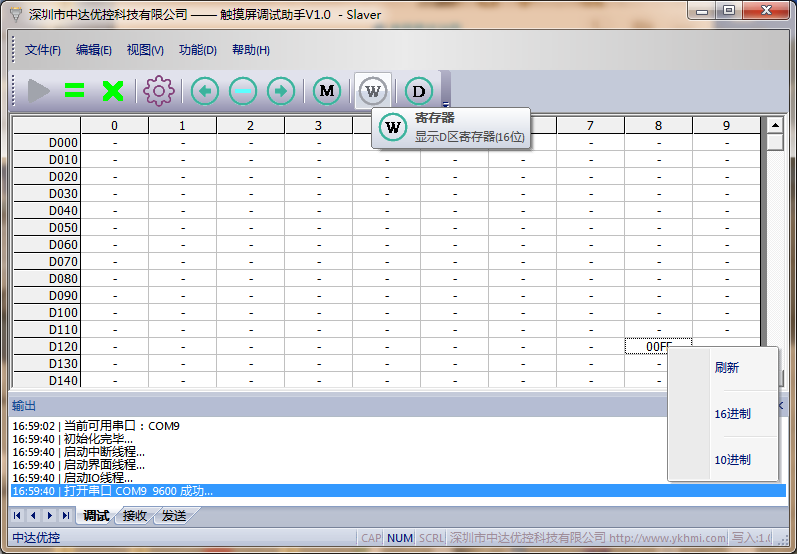Choose 10进制 from the context menu
This screenshot has height=554, width=797.
(x=732, y=460)
